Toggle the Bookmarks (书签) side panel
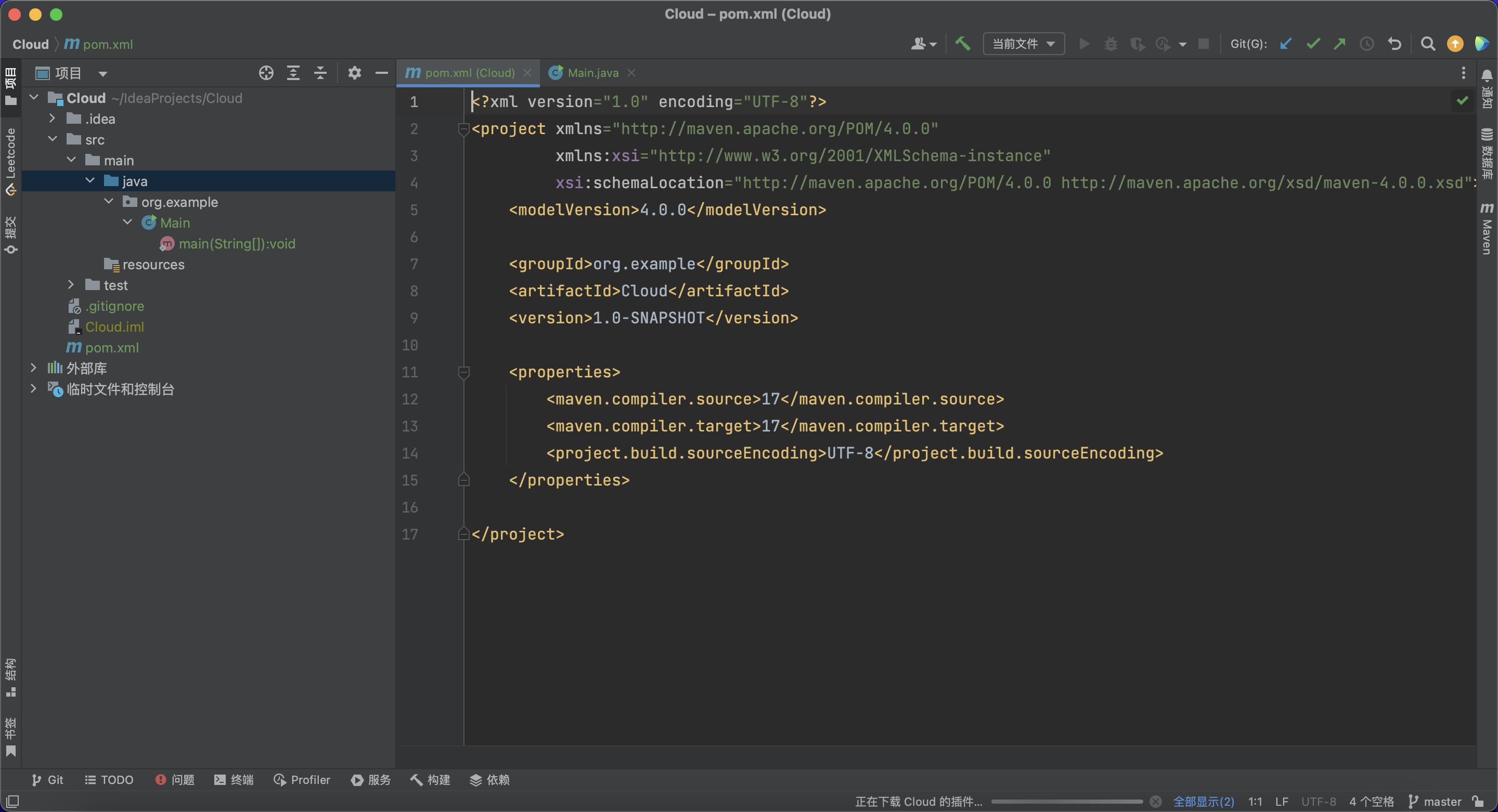Viewport: 1498px width, 812px height. point(10,737)
